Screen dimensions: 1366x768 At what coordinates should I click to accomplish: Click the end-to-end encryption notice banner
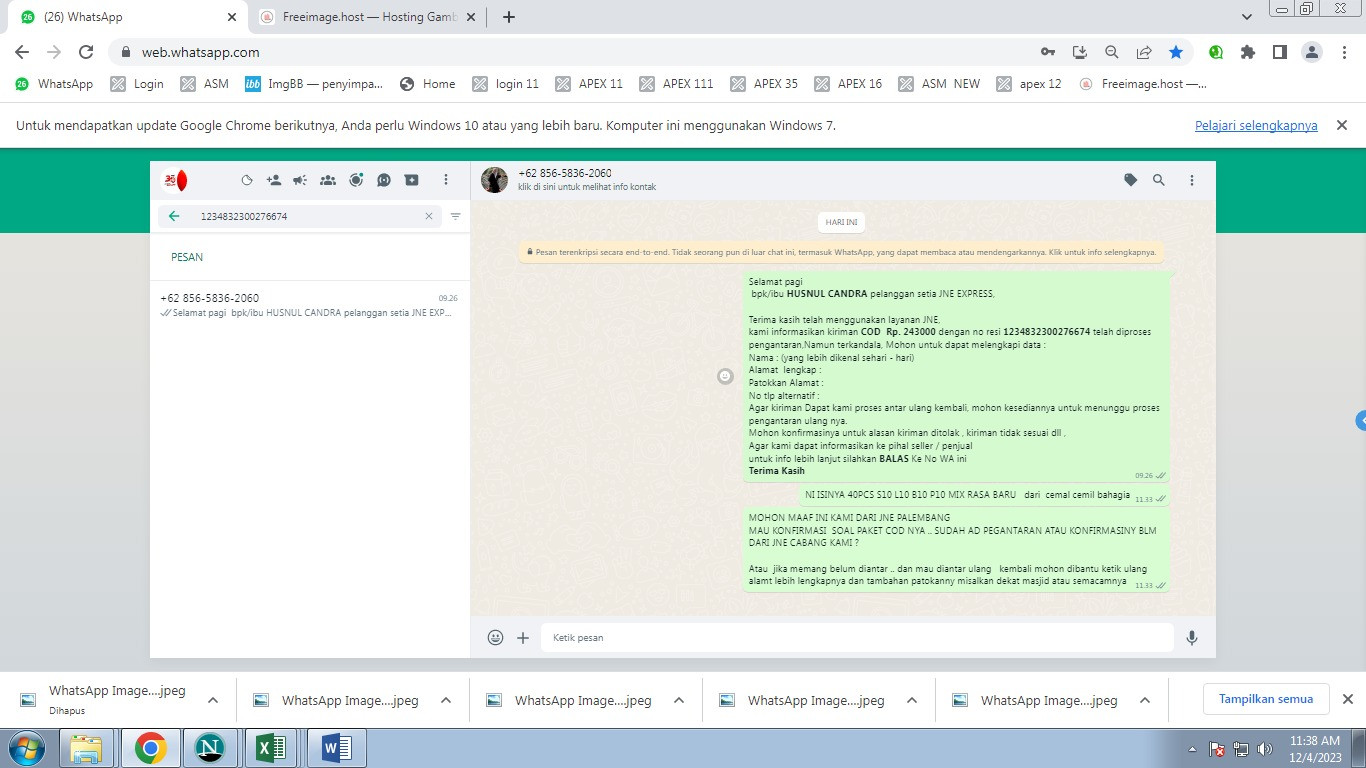tap(842, 252)
